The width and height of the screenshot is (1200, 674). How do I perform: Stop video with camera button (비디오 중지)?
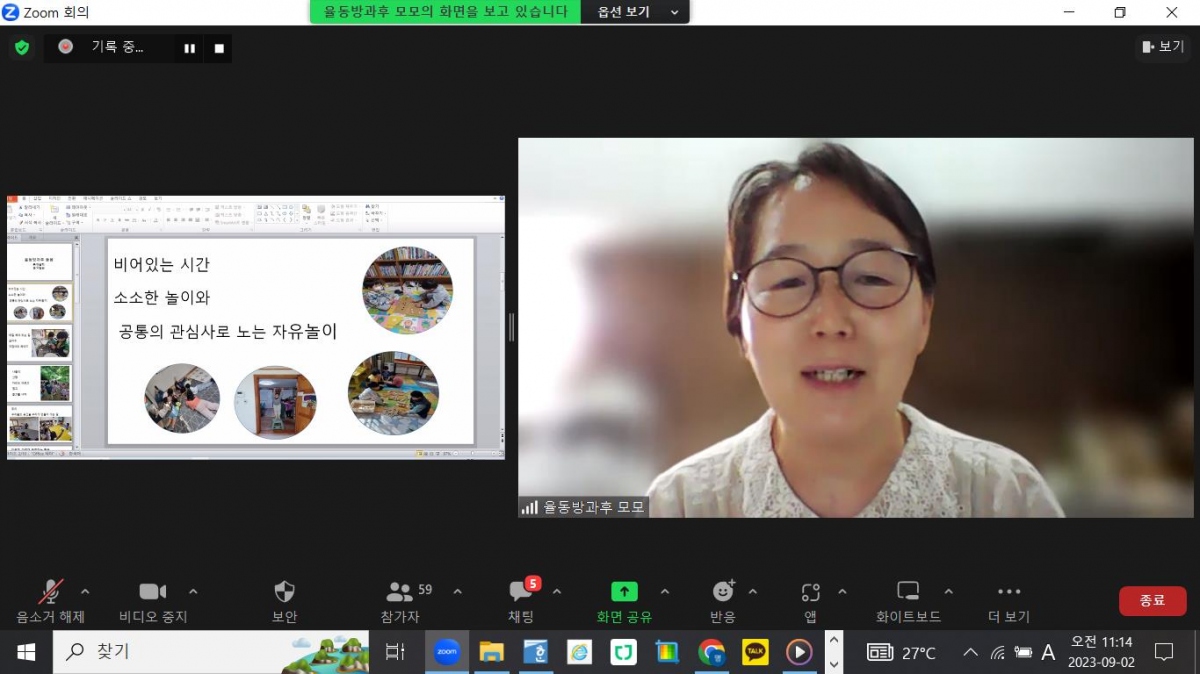[152, 592]
